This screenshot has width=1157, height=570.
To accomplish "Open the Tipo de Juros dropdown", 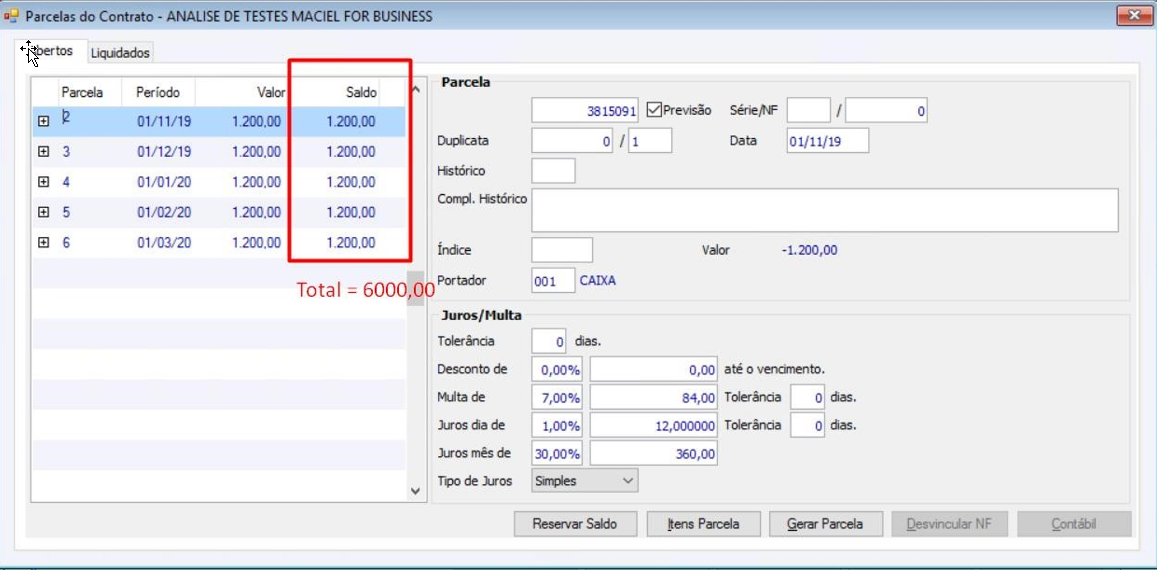I will coord(584,481).
